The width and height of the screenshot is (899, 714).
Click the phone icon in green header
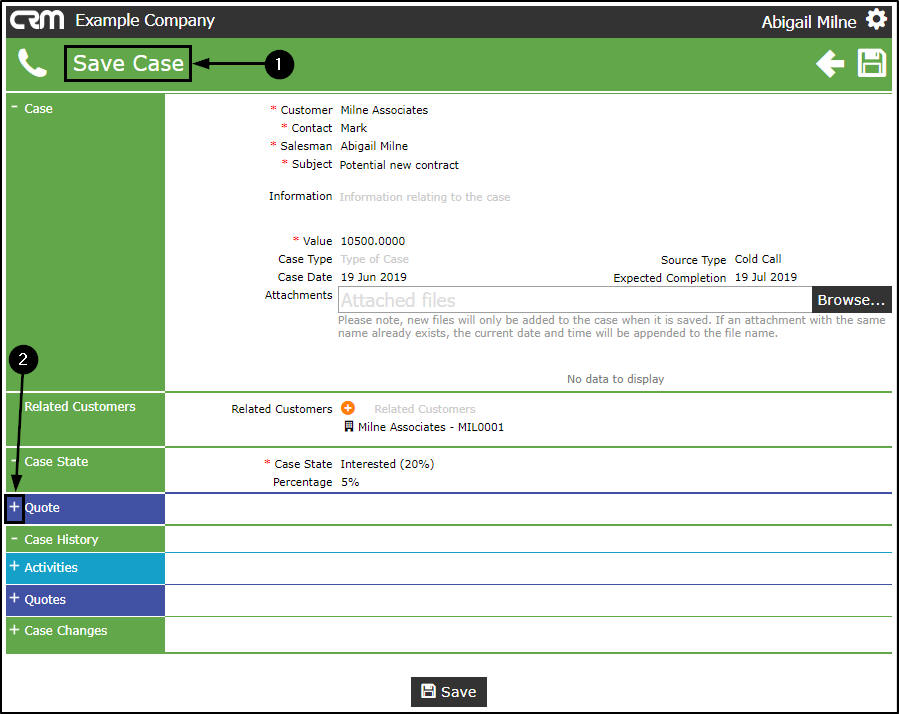point(32,64)
